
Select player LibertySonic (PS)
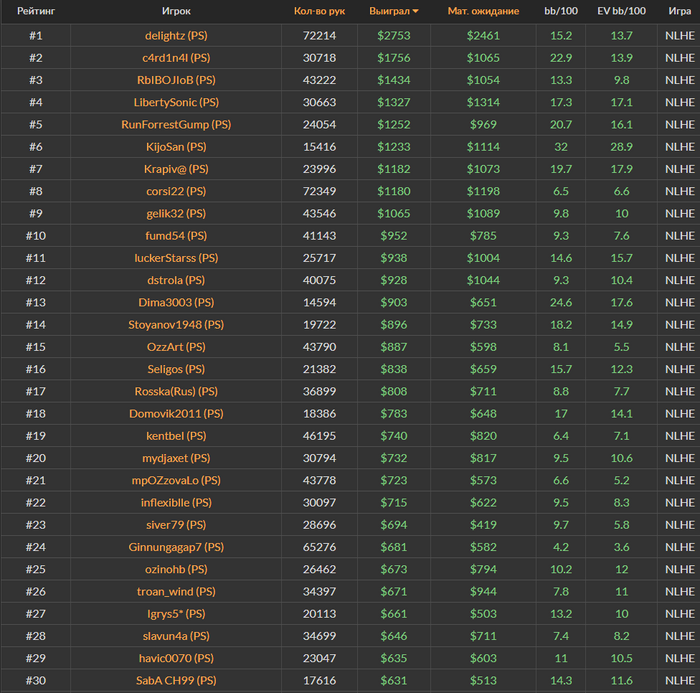(176, 102)
